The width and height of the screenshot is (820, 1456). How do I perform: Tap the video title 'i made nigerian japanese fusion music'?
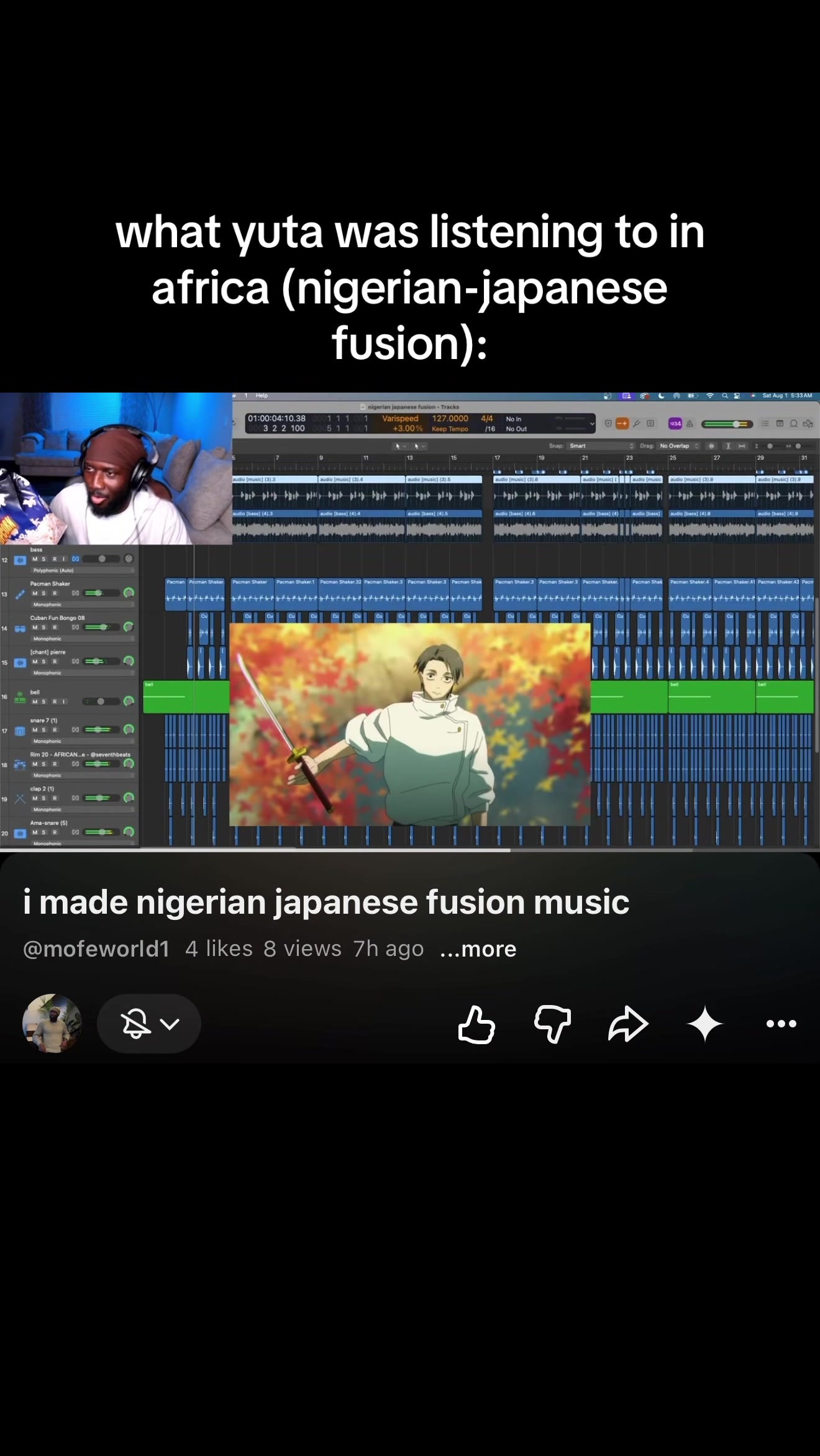tap(326, 902)
